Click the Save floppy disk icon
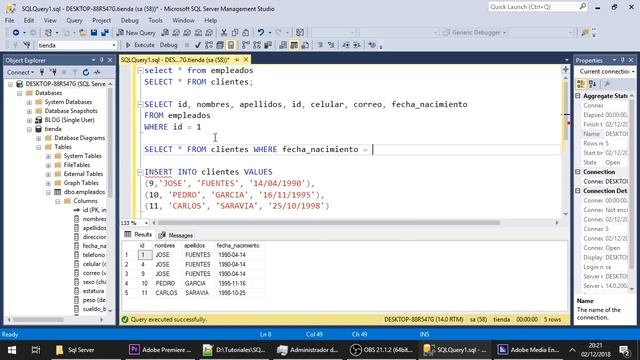This screenshot has height=360, width=640. click(x=94, y=33)
